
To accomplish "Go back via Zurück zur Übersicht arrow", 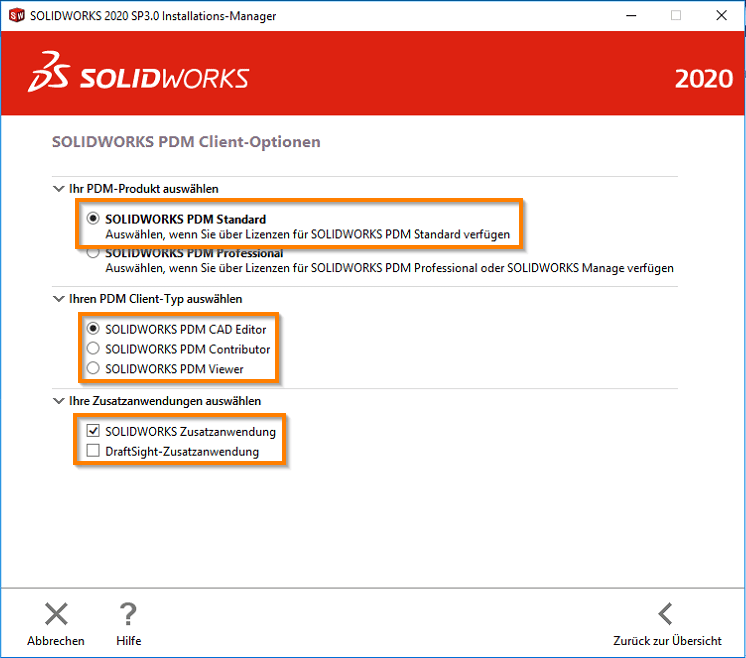I will (x=666, y=614).
